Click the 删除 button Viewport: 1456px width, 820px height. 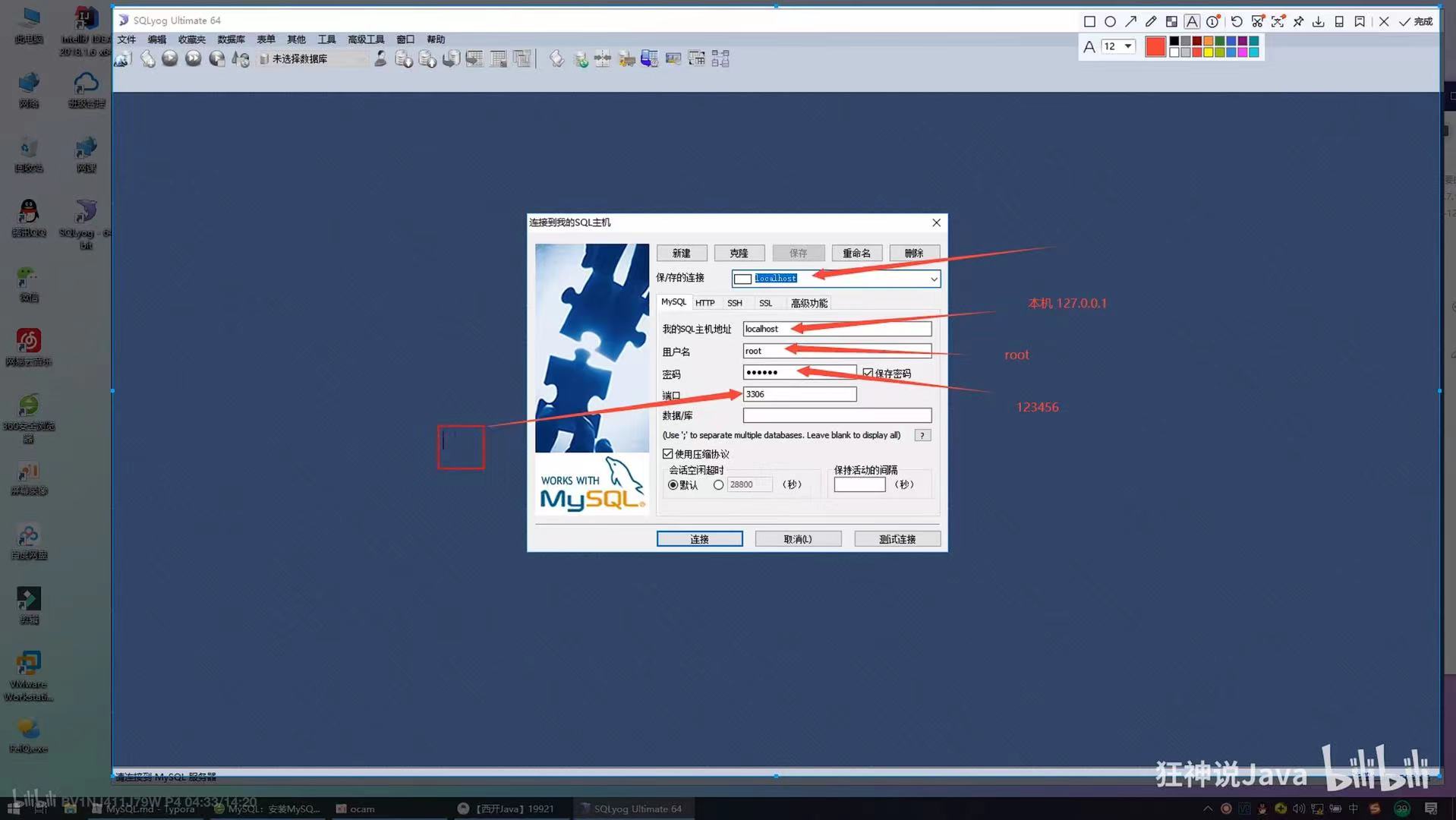click(915, 253)
